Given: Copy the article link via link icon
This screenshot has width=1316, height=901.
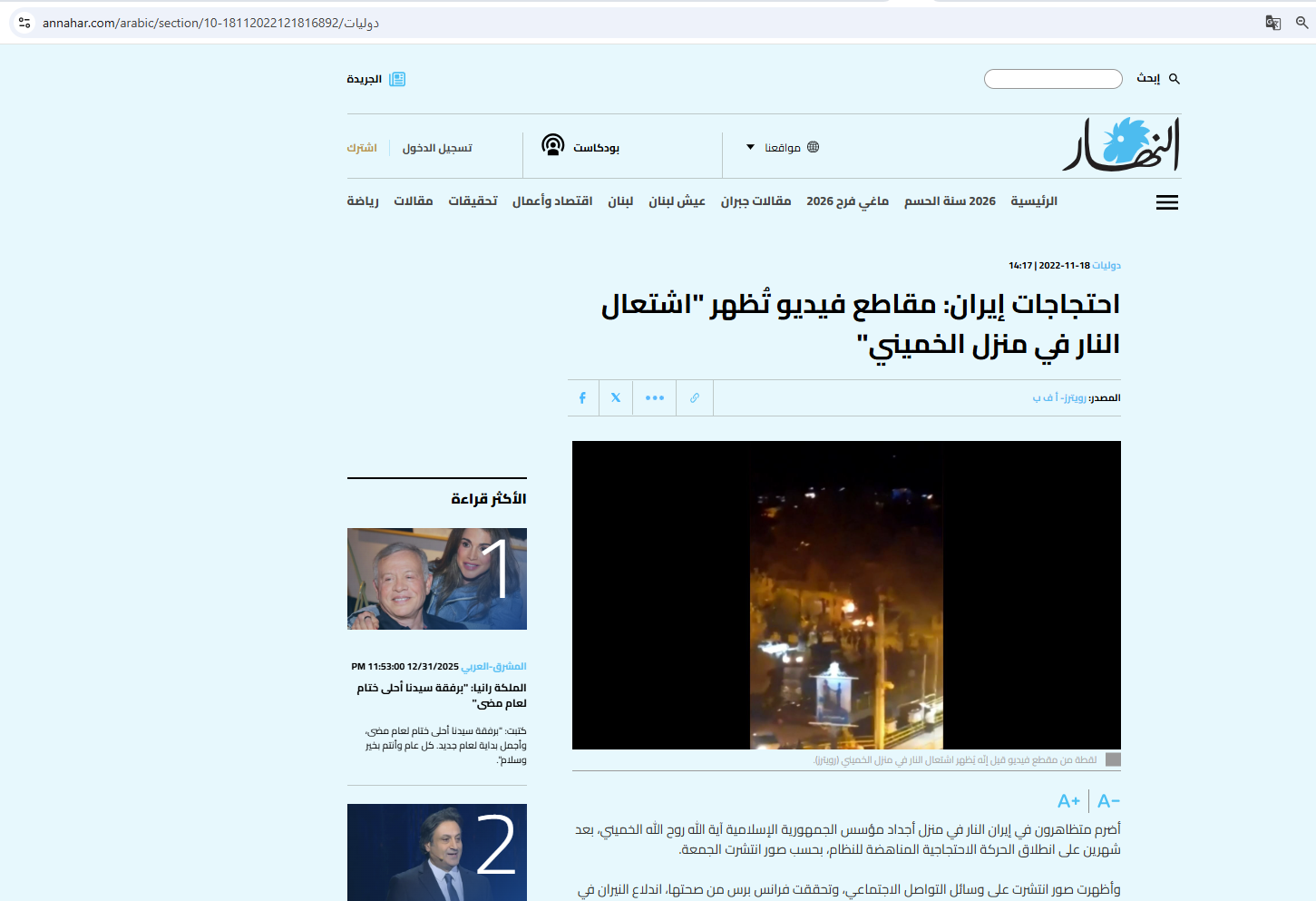Looking at the screenshot, I should click(x=695, y=398).
